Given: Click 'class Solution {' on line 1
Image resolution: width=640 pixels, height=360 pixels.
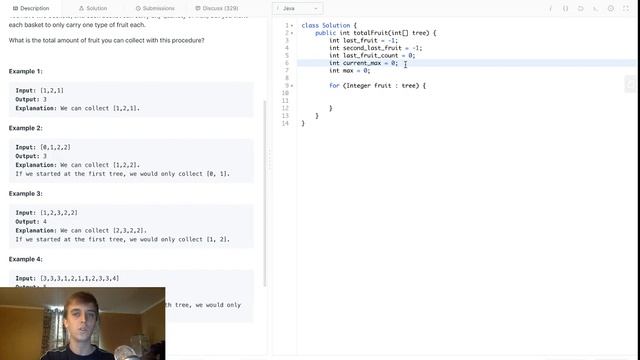Looking at the screenshot, I should (x=329, y=25).
